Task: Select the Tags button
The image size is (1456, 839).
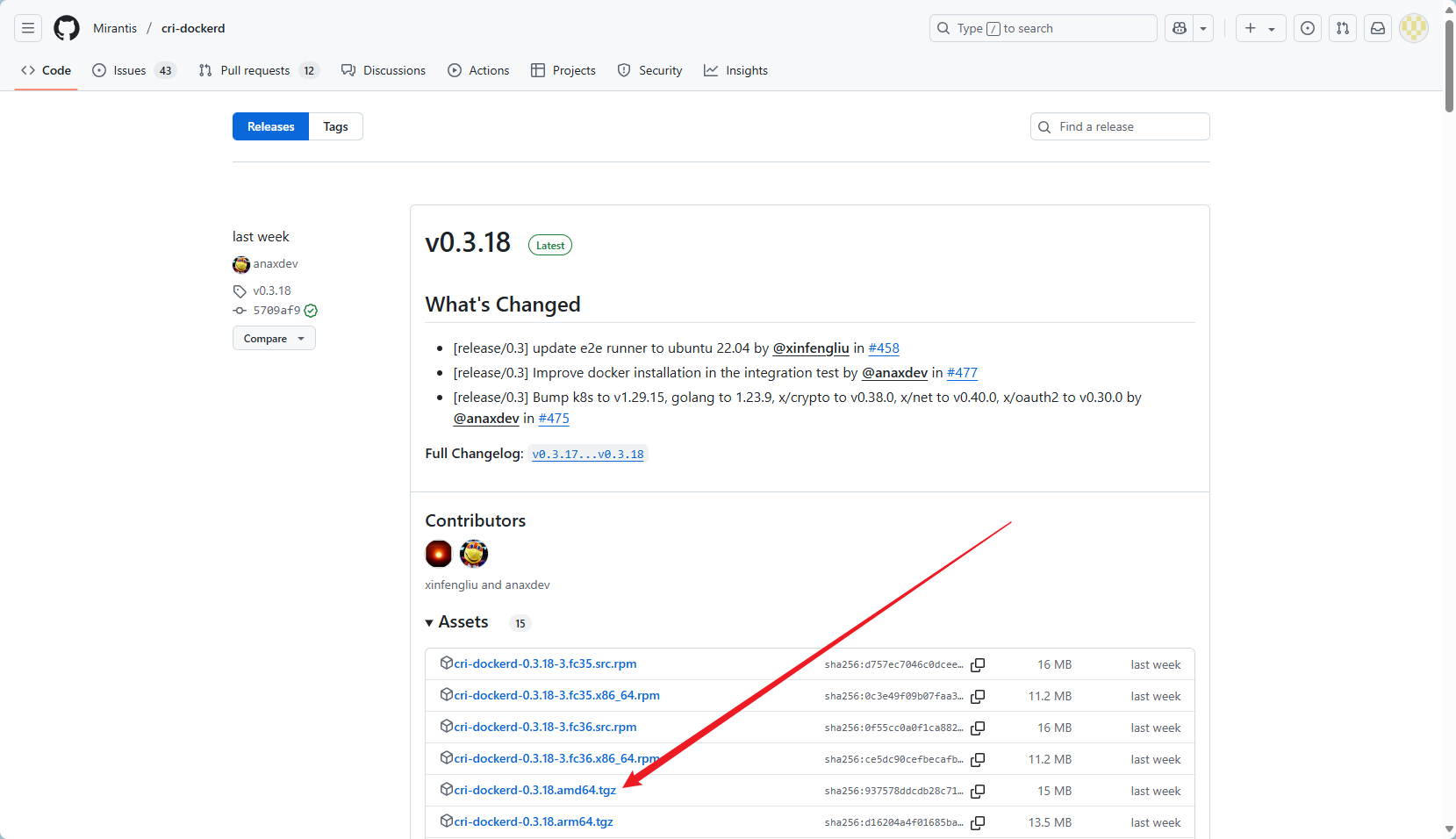Action: [335, 126]
